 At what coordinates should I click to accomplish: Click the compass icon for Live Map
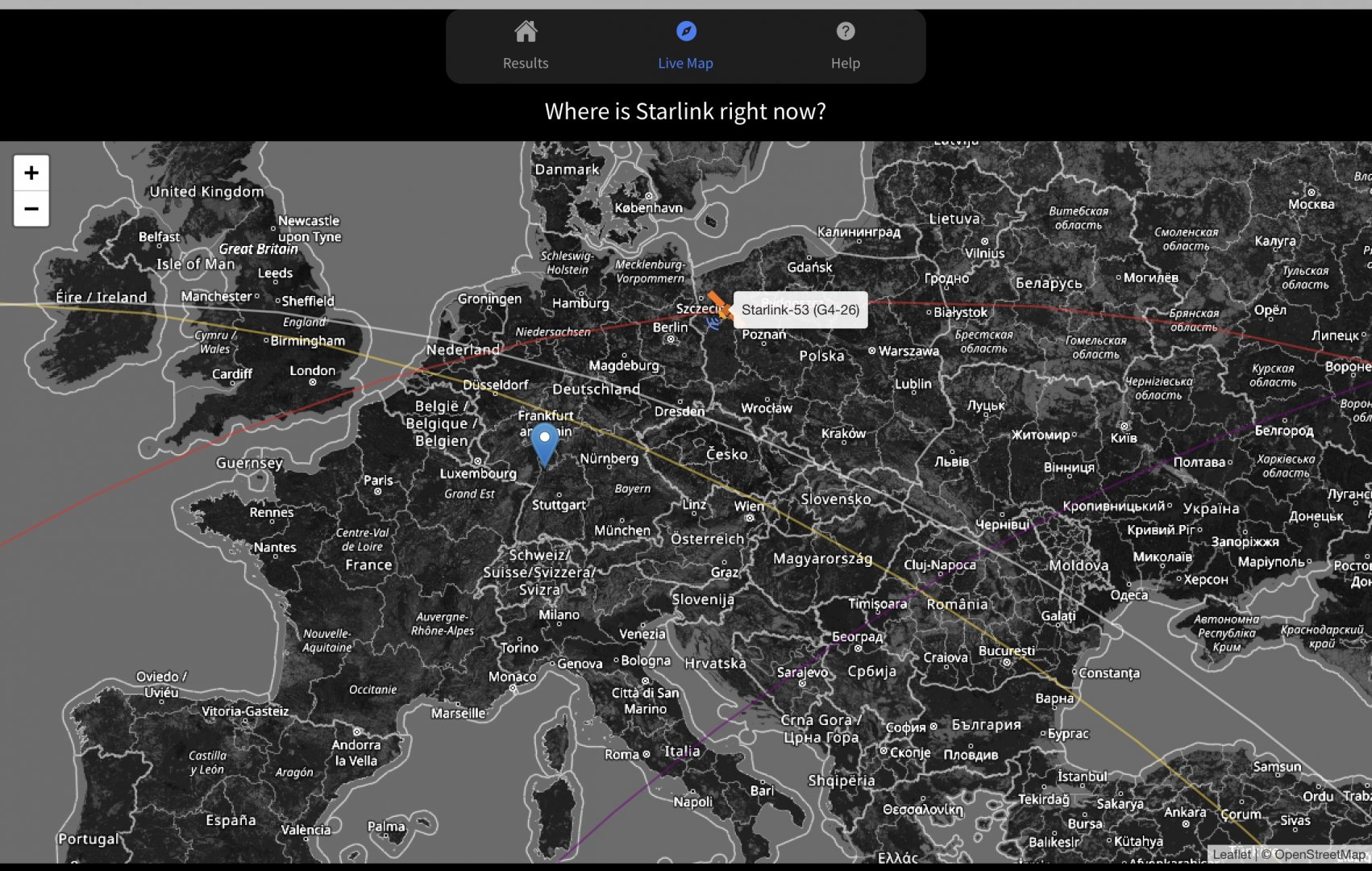pos(686,31)
